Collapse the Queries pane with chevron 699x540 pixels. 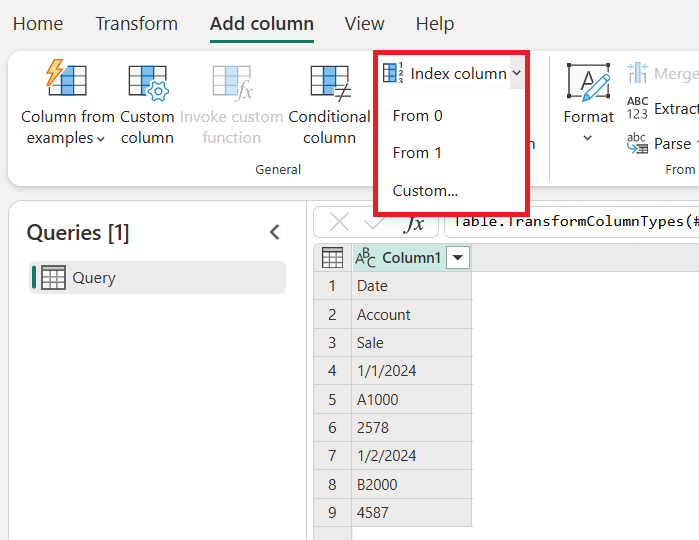[275, 232]
